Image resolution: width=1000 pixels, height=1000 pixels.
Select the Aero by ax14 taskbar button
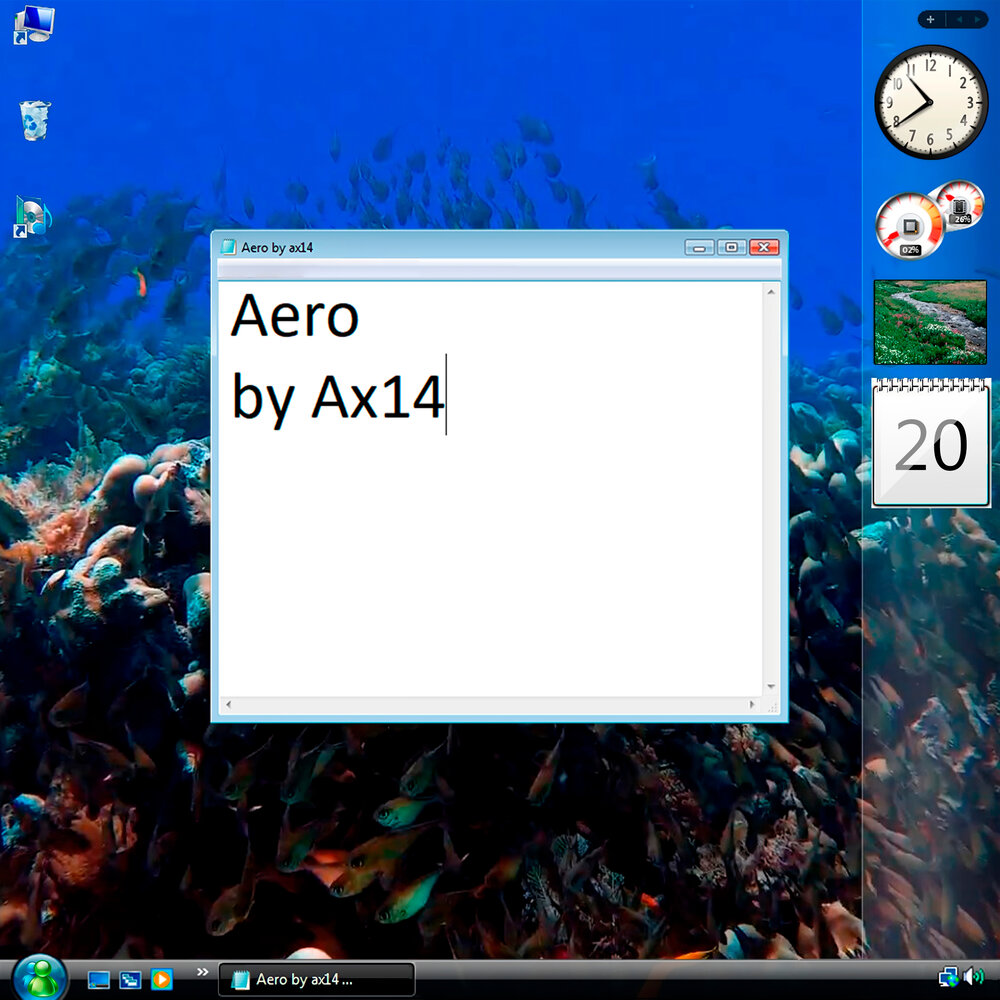pos(316,980)
